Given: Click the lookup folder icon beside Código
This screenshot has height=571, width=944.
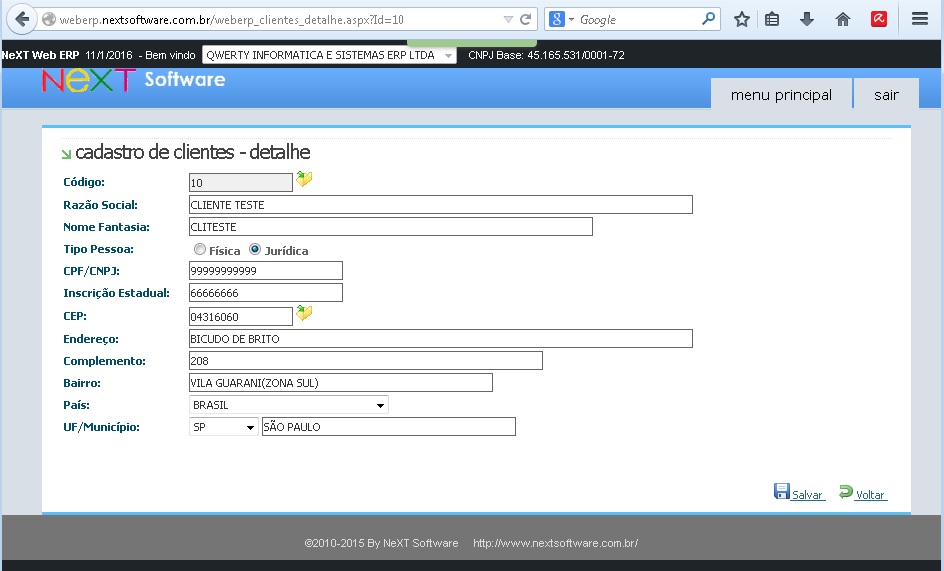Looking at the screenshot, I should [304, 179].
